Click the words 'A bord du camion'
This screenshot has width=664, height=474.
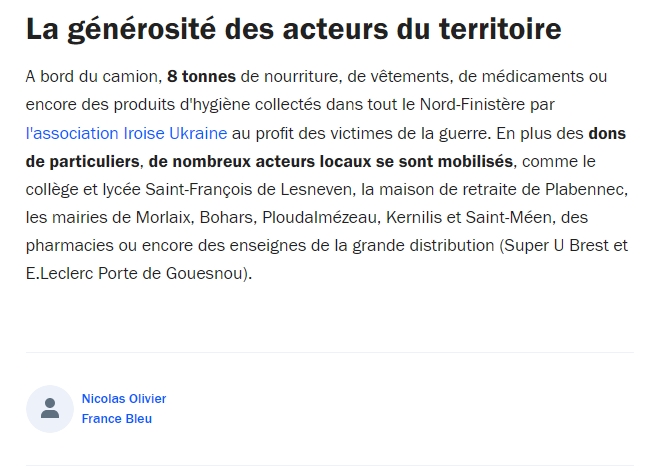92,77
